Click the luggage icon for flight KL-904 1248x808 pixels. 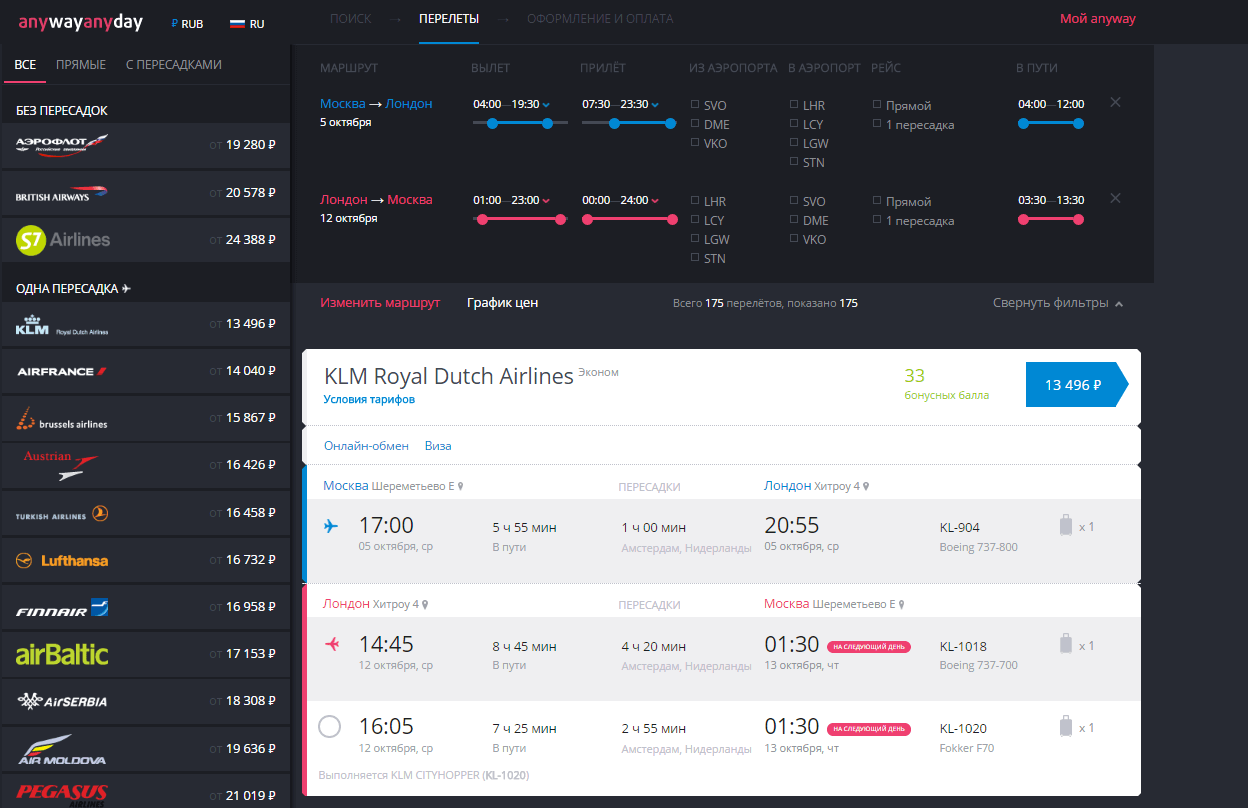[1066, 526]
